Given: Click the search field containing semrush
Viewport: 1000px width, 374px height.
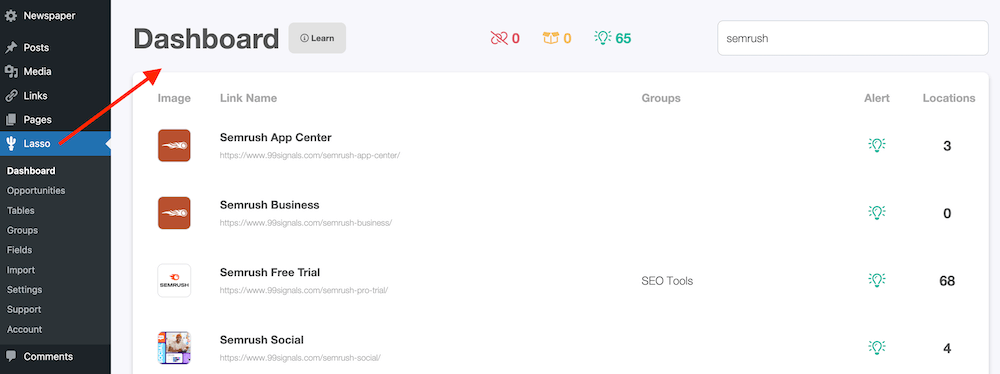Looking at the screenshot, I should (x=853, y=38).
